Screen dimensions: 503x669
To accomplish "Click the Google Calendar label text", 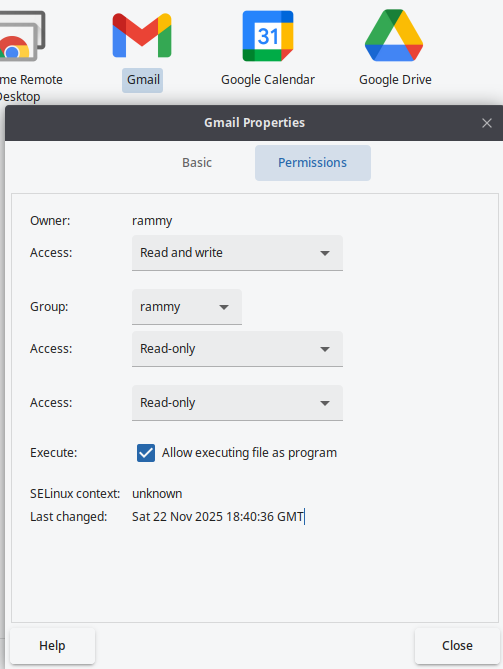I will [x=267, y=80].
